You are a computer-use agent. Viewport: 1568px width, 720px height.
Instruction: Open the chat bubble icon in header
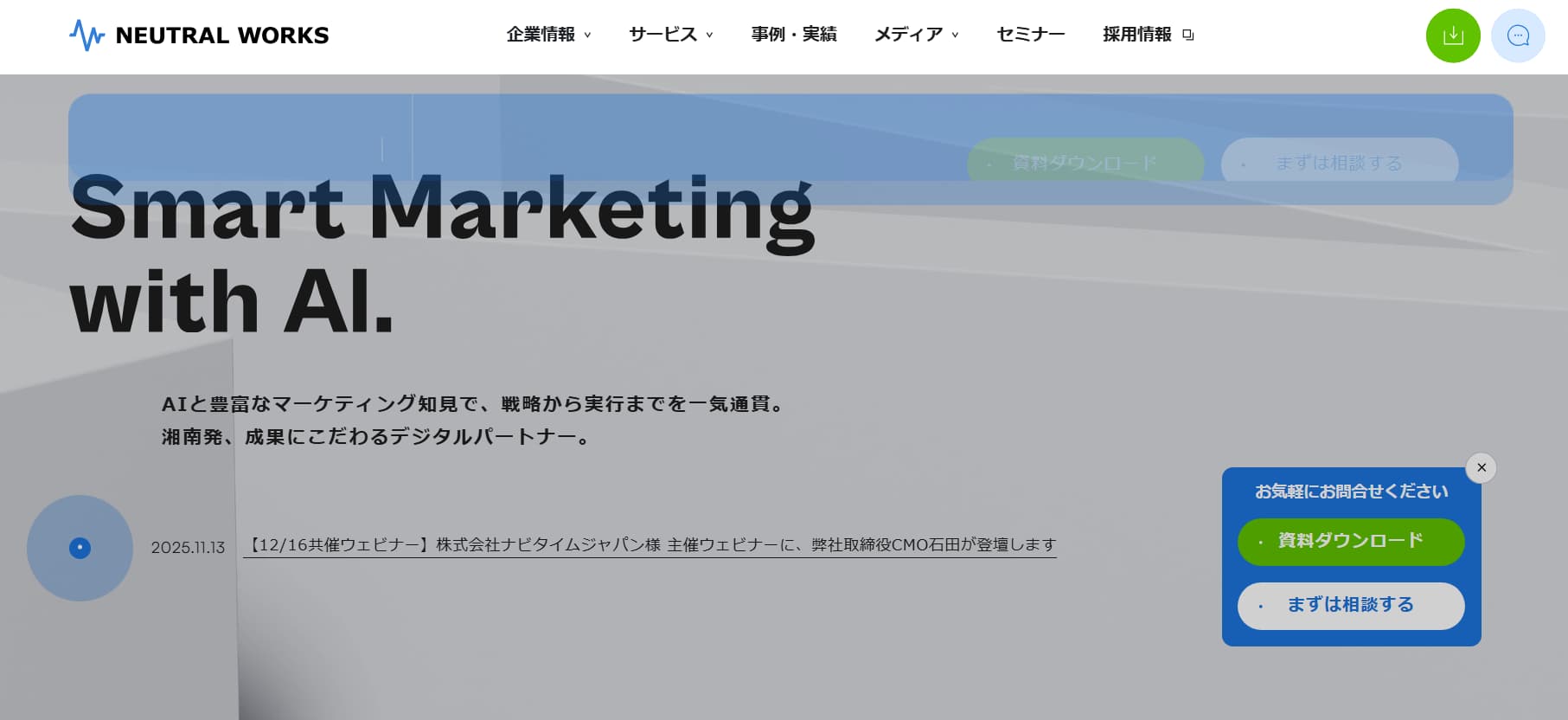pyautogui.click(x=1518, y=35)
